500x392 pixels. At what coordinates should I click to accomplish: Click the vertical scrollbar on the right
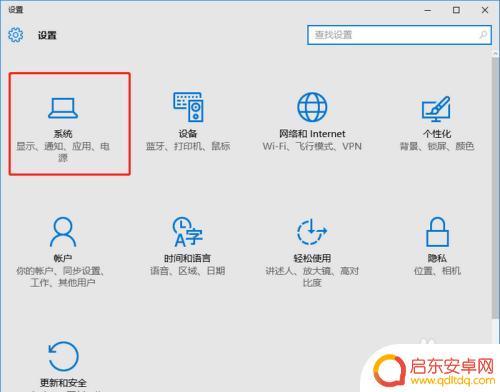coord(495,187)
